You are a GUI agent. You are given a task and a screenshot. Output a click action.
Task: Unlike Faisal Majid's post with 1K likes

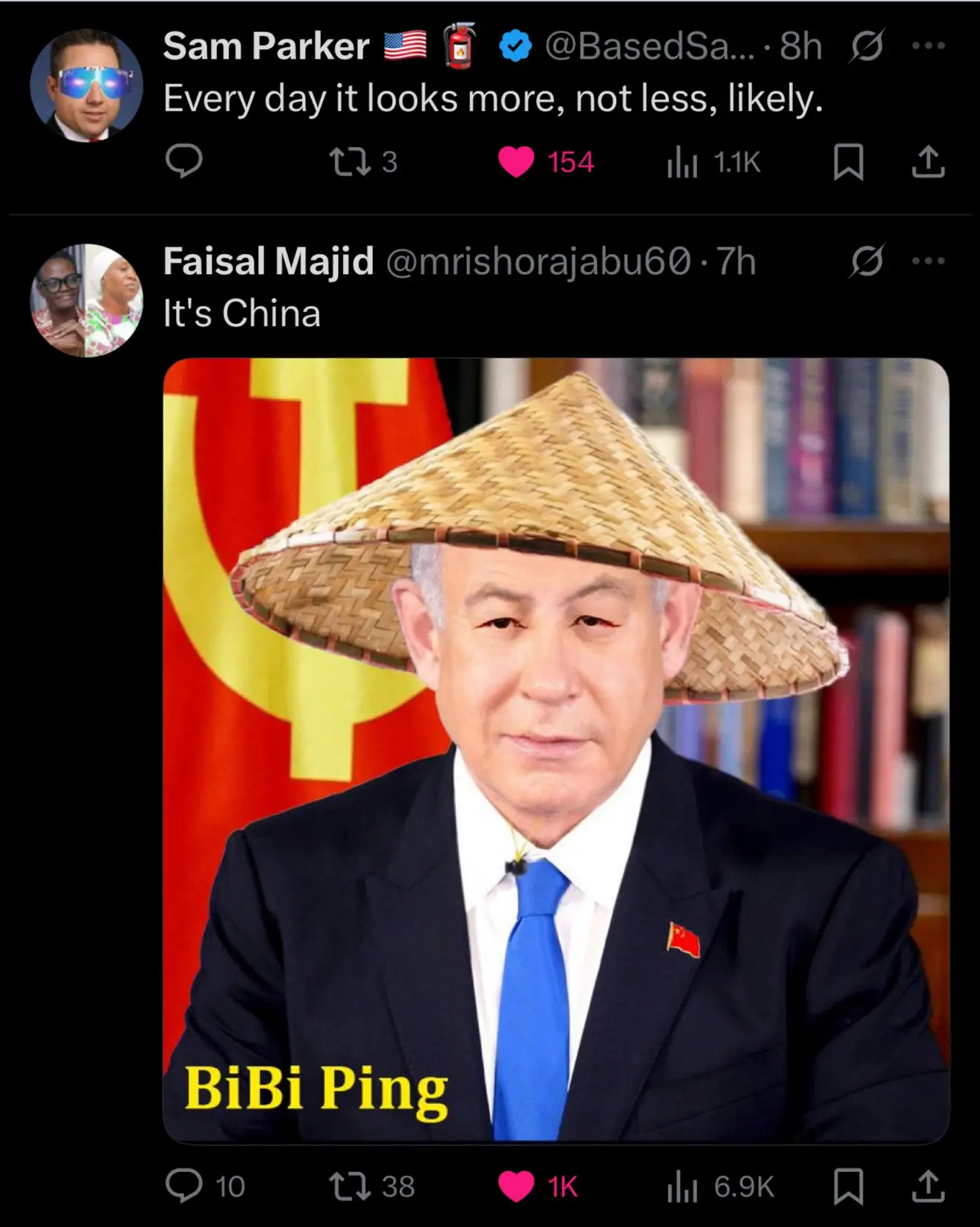coord(538,1186)
